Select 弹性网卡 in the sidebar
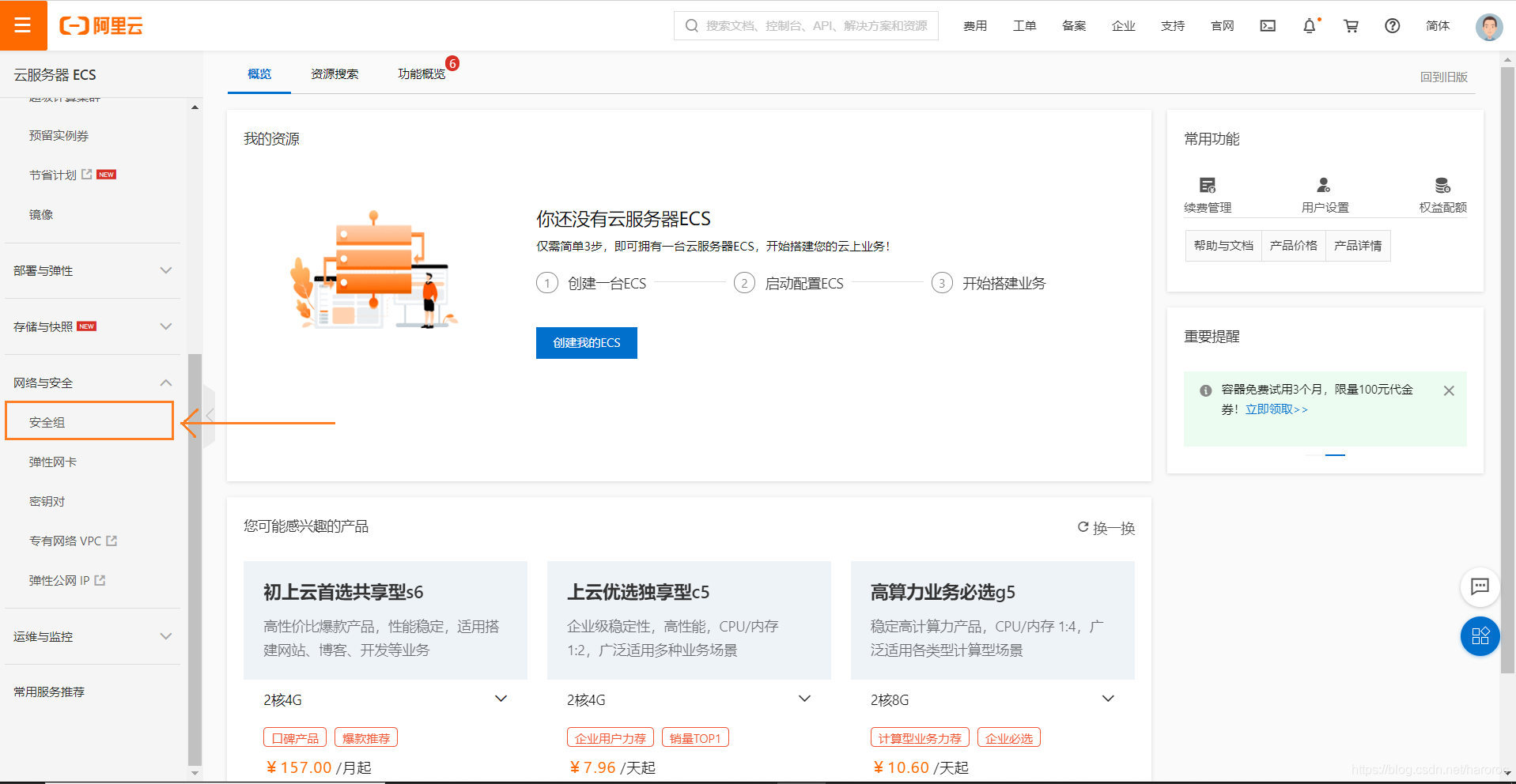1516x784 pixels. [53, 462]
